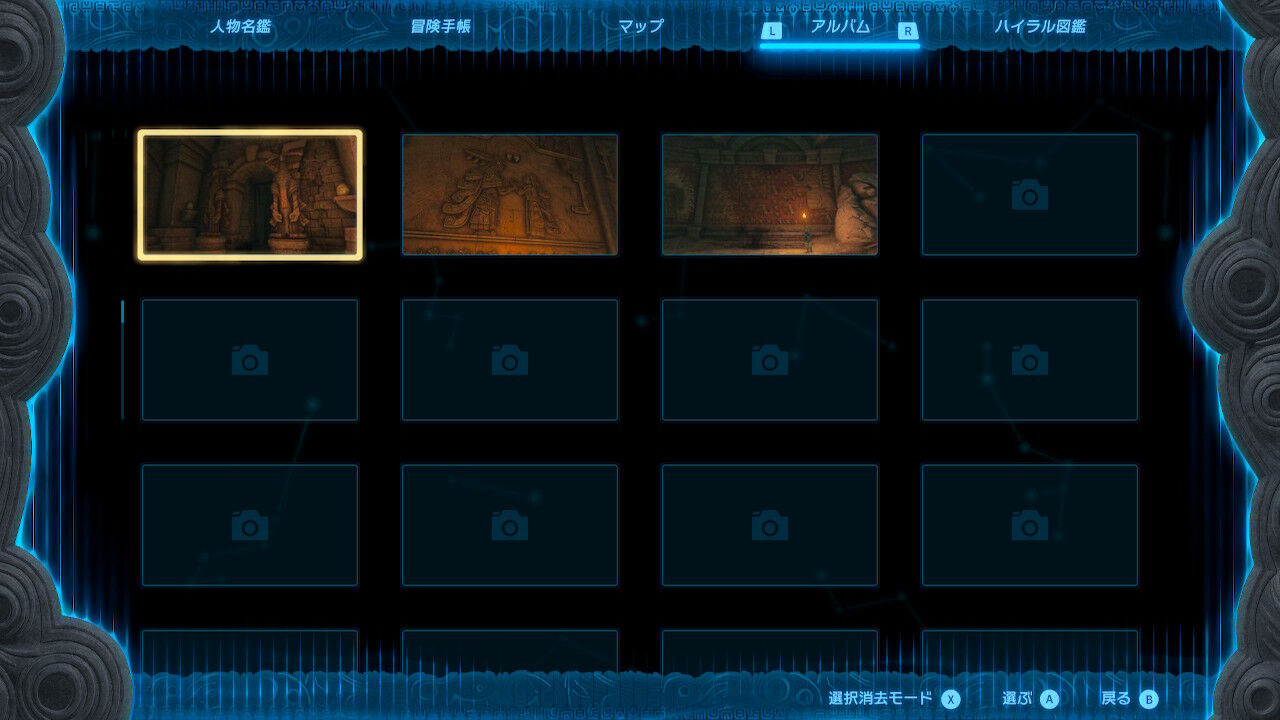1280x720 pixels.
Task: Click the L shoulder button icon
Action: pyautogui.click(x=771, y=31)
